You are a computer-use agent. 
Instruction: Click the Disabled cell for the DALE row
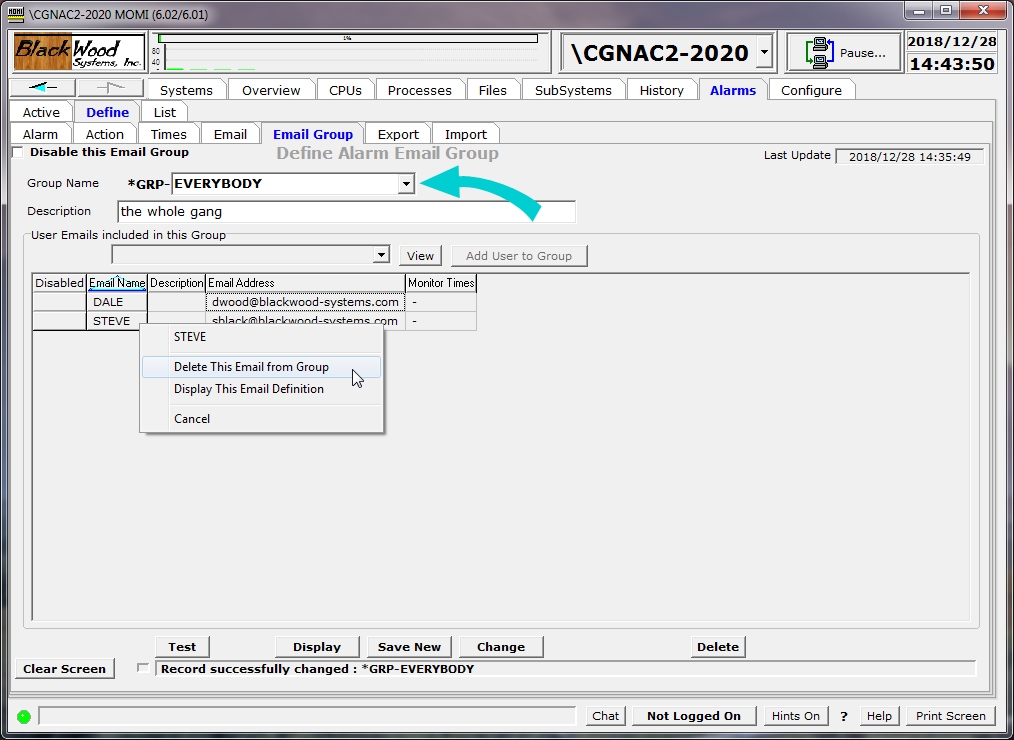click(x=60, y=302)
